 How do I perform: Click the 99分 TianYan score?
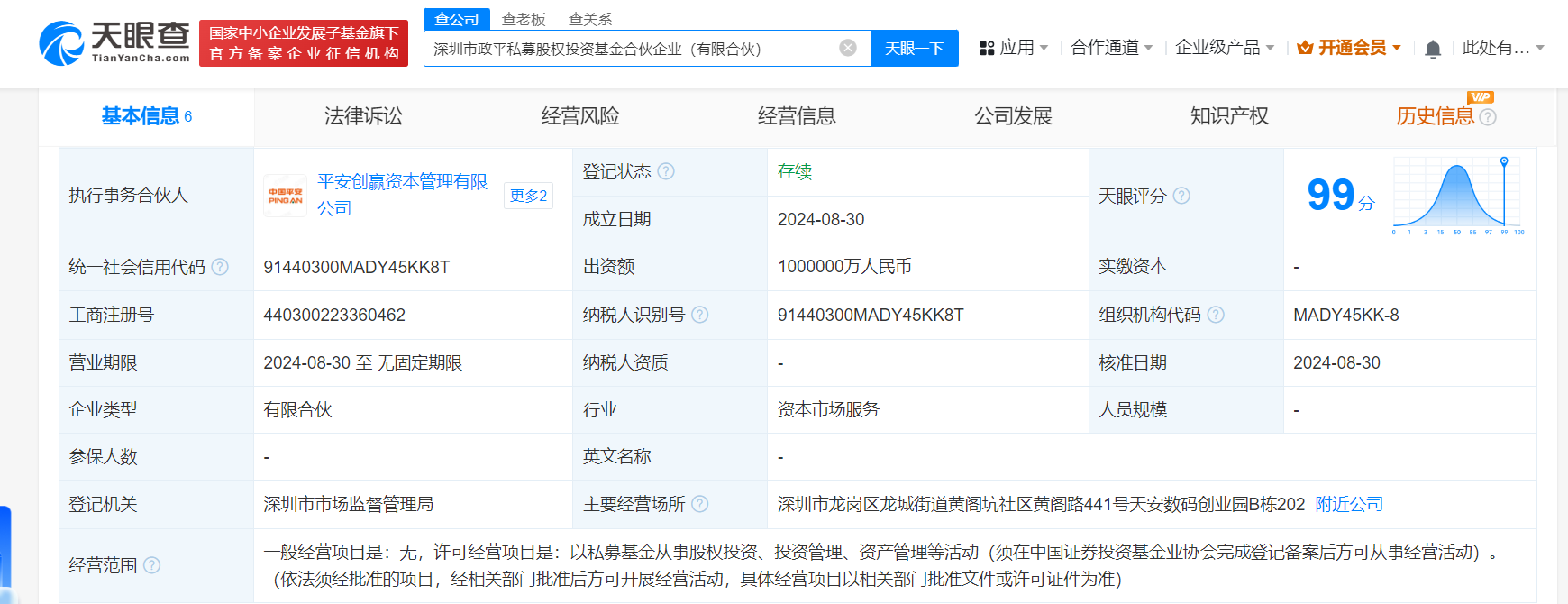pos(1341,196)
